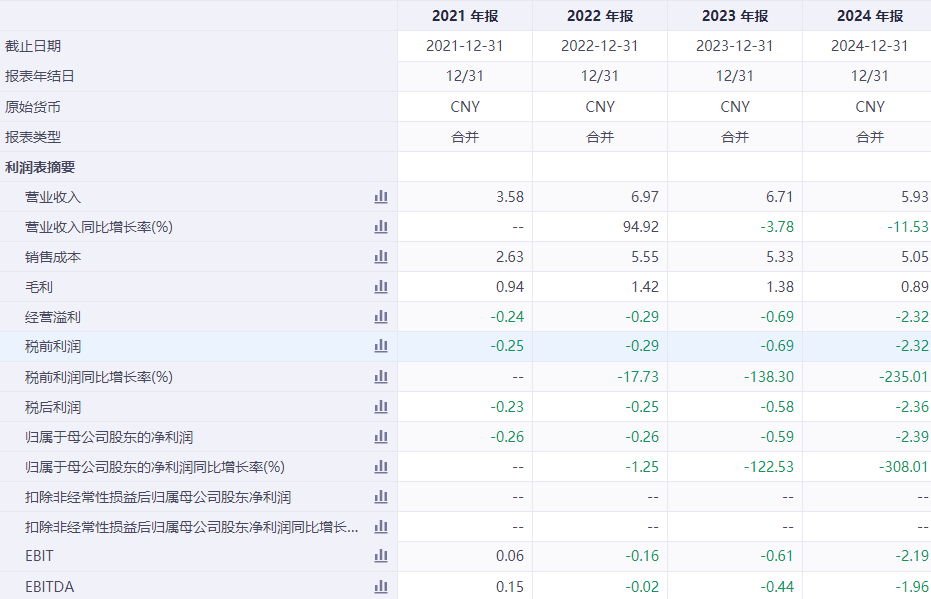
Task: Show bar chart for 销售成本
Action: click(x=381, y=257)
